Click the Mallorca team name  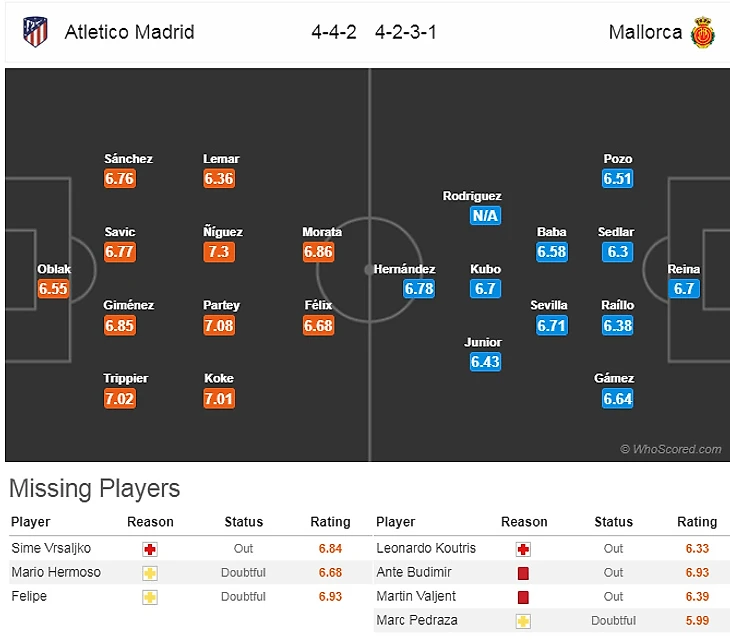pos(645,32)
